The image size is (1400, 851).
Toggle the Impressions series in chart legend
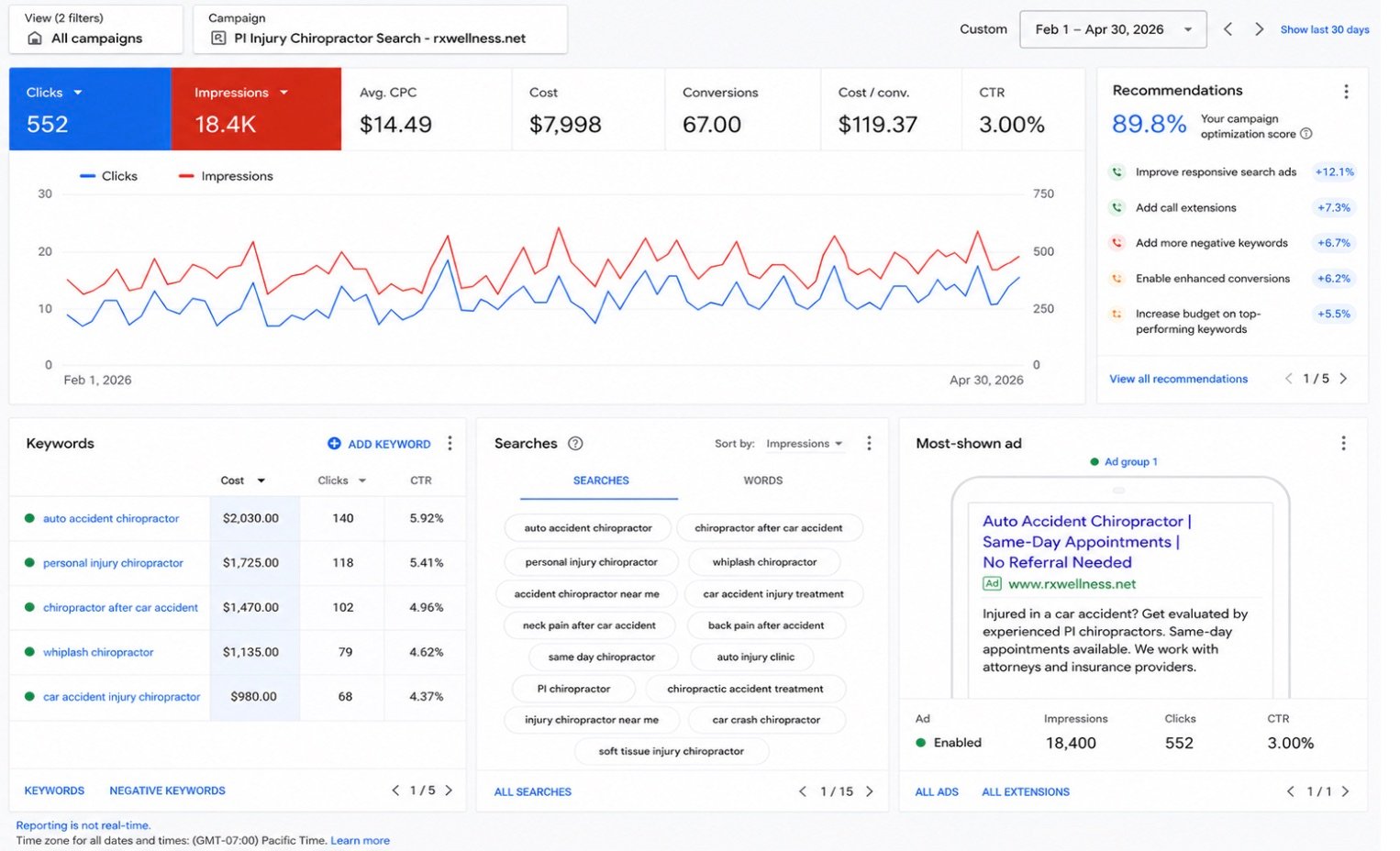(226, 176)
